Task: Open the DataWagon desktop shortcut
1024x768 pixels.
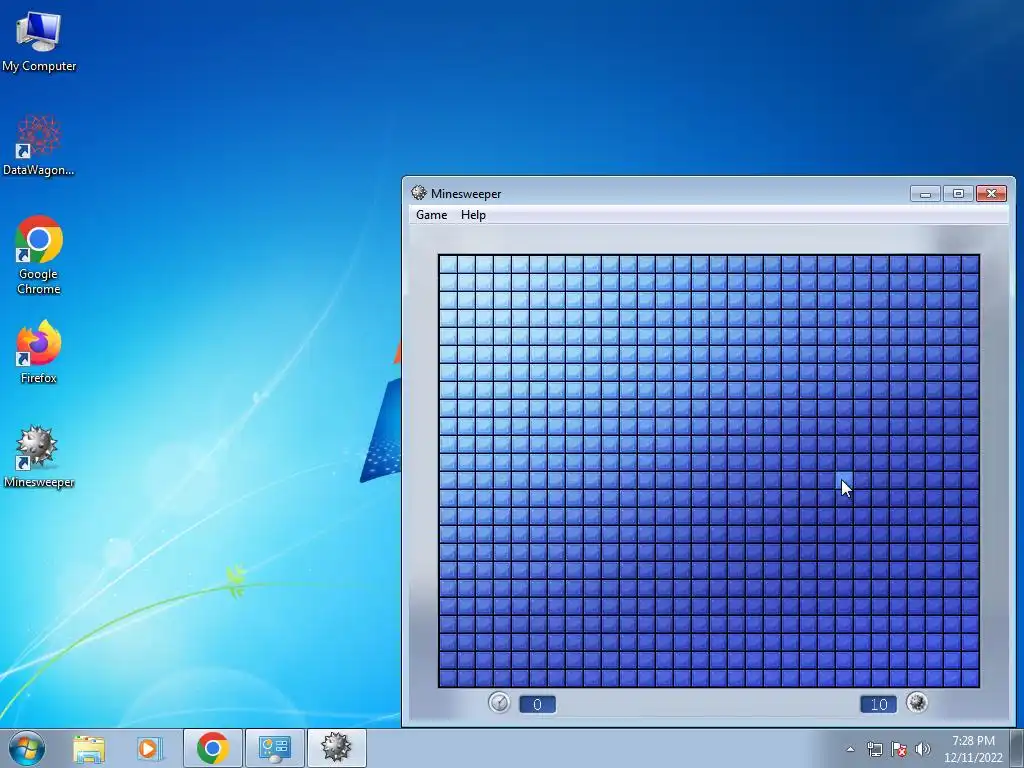Action: 39,145
